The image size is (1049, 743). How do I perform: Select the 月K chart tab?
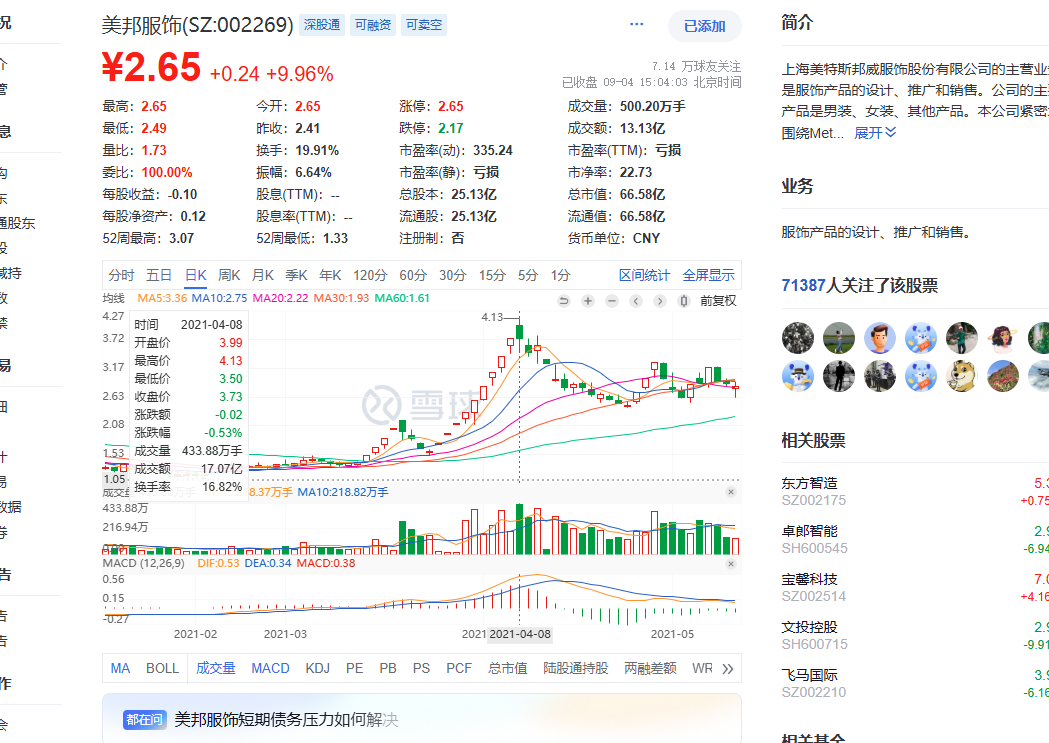[x=263, y=276]
